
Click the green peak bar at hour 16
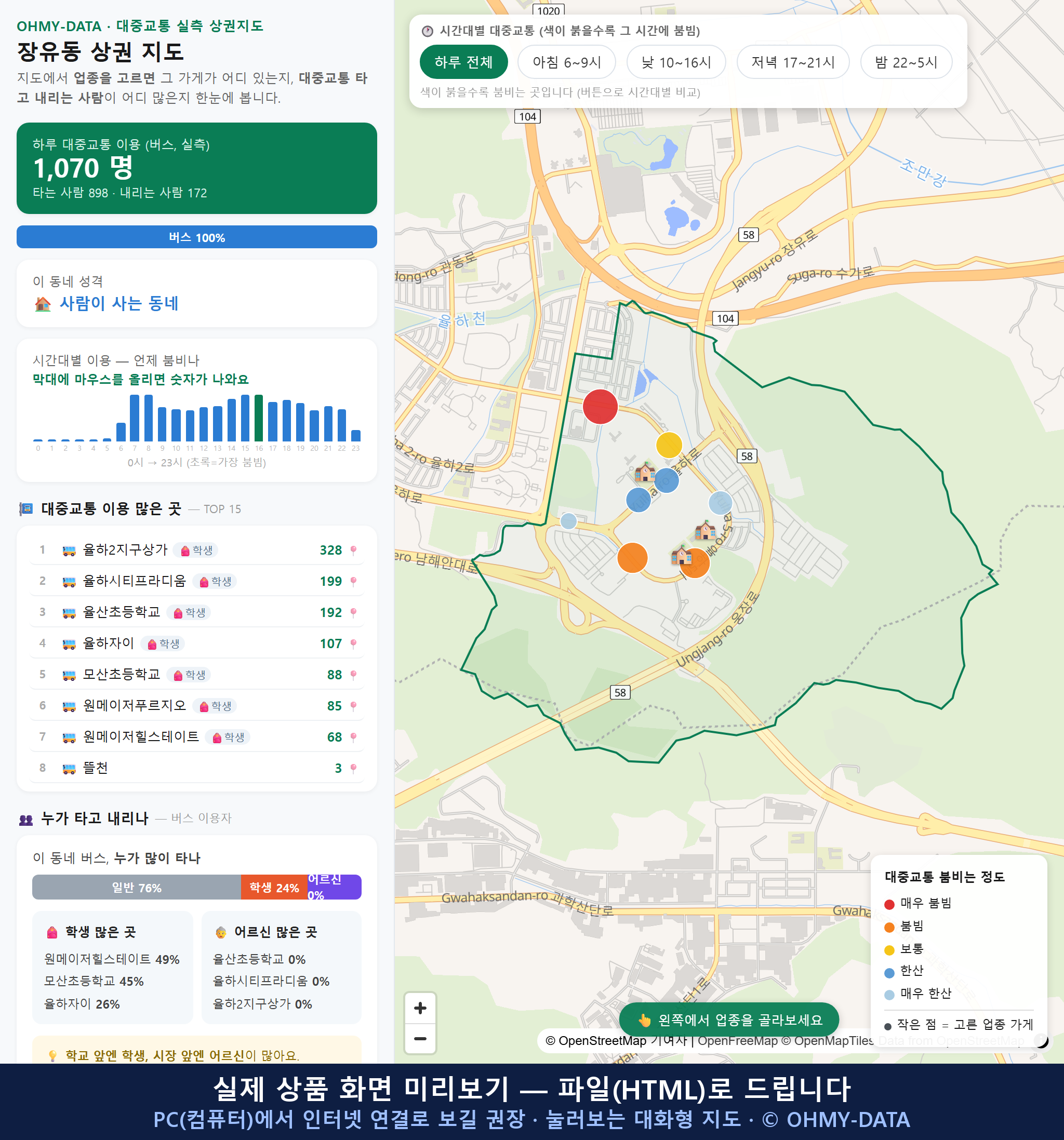click(259, 418)
